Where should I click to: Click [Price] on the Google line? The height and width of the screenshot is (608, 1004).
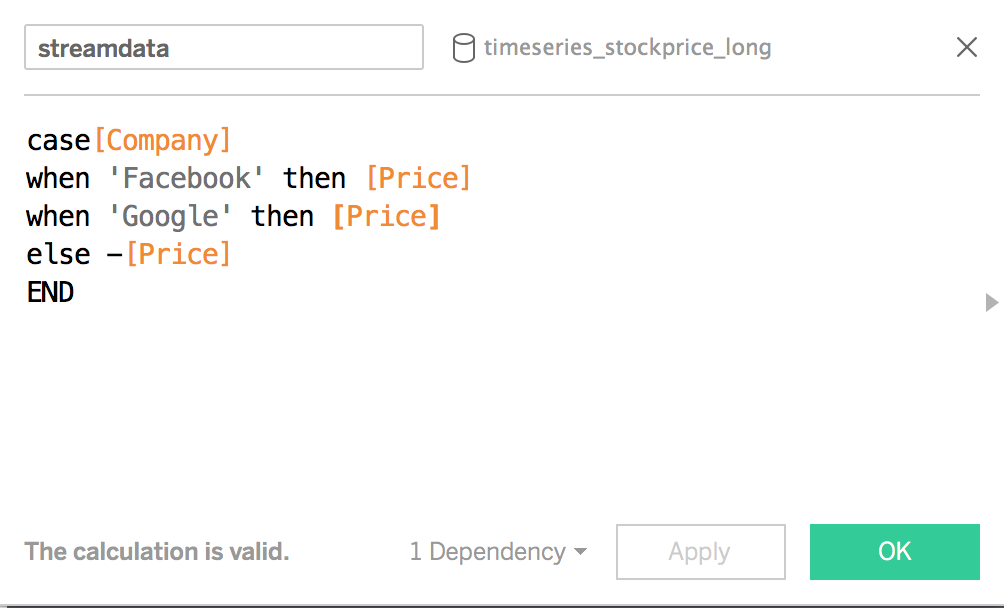(386, 216)
